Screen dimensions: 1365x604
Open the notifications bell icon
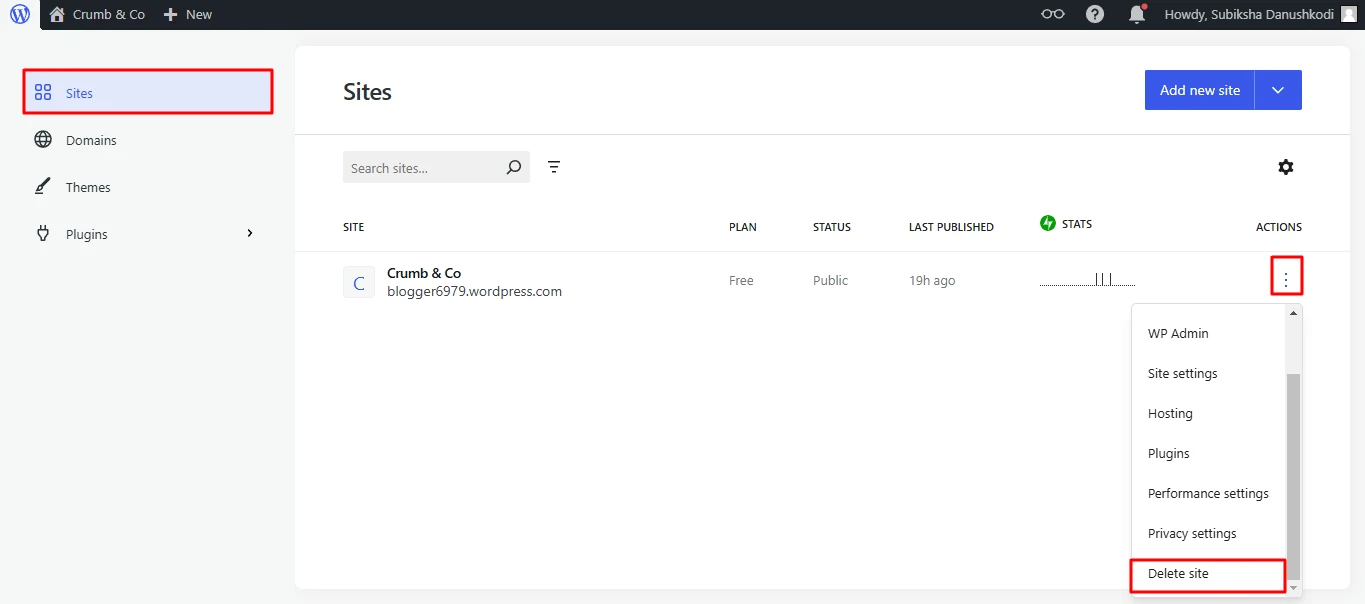[1136, 15]
